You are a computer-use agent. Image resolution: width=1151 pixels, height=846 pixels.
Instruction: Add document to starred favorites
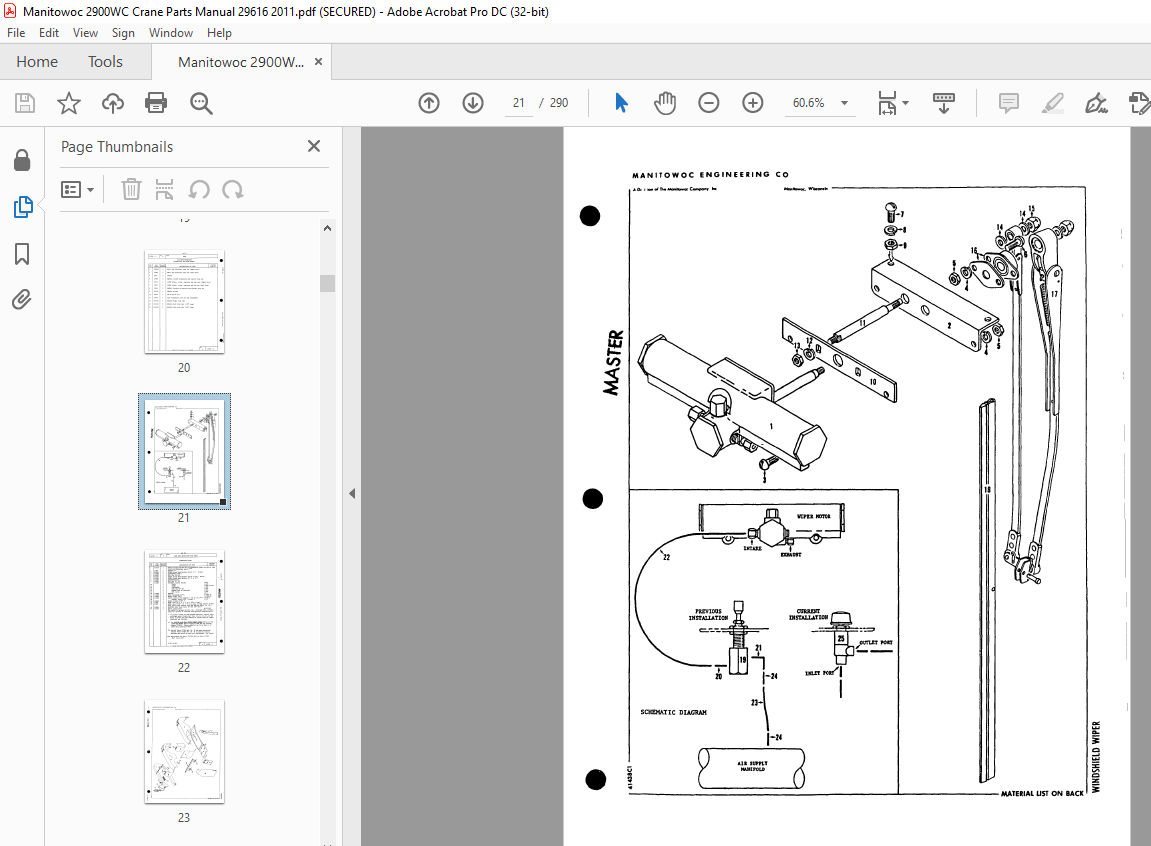point(69,103)
